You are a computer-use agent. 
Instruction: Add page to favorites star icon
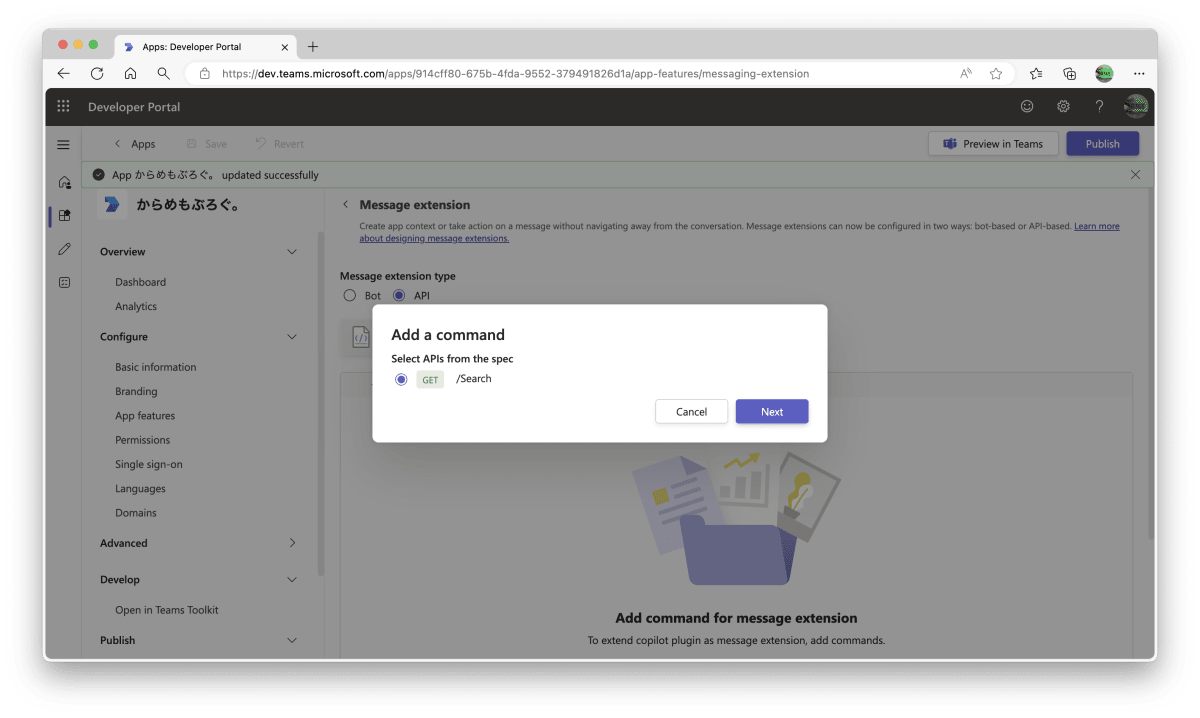tap(996, 73)
